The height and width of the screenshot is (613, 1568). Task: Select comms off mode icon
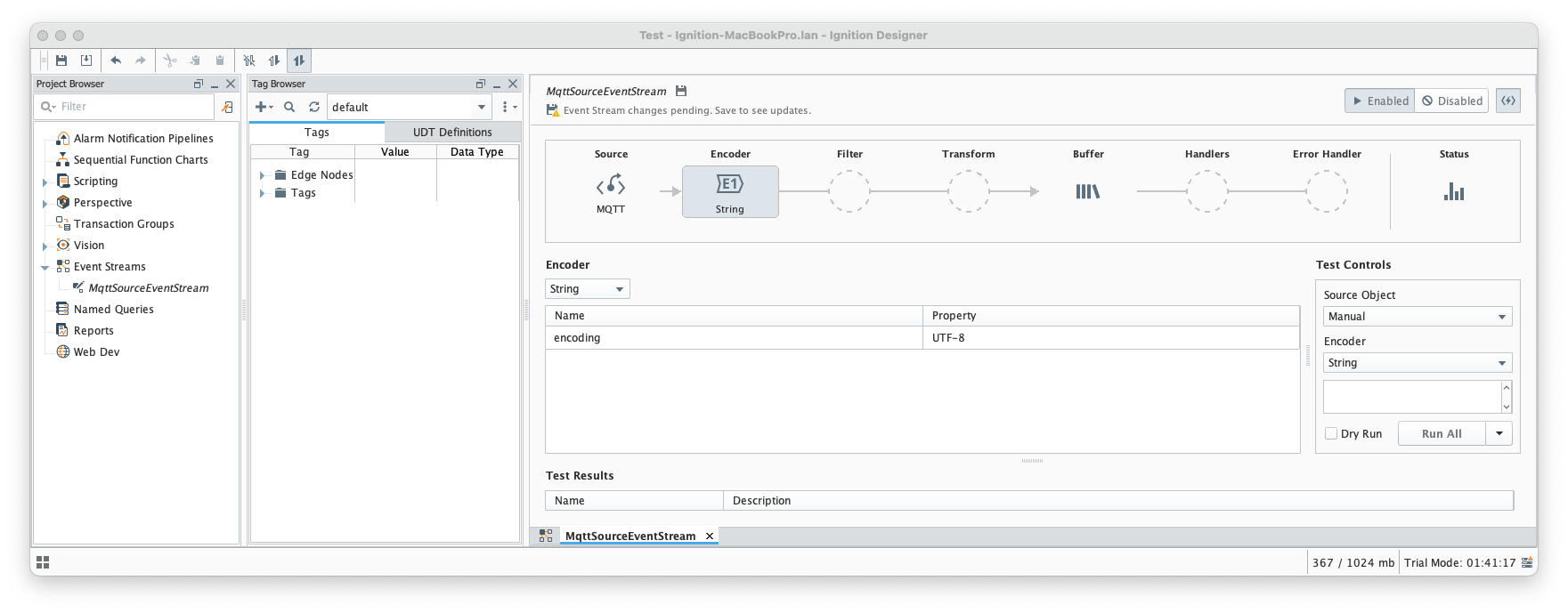249,60
